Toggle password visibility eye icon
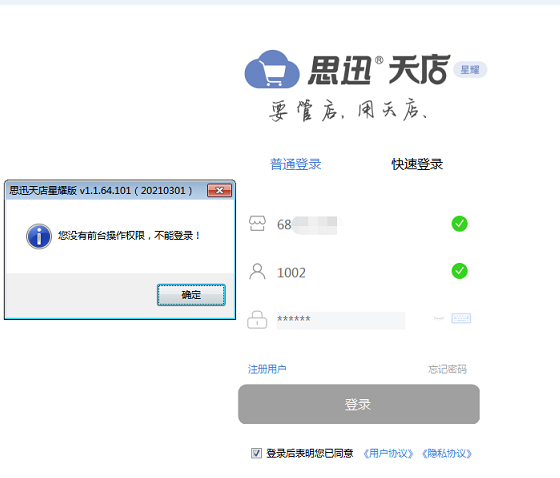This screenshot has height=478, width=560. pyautogui.click(x=439, y=318)
